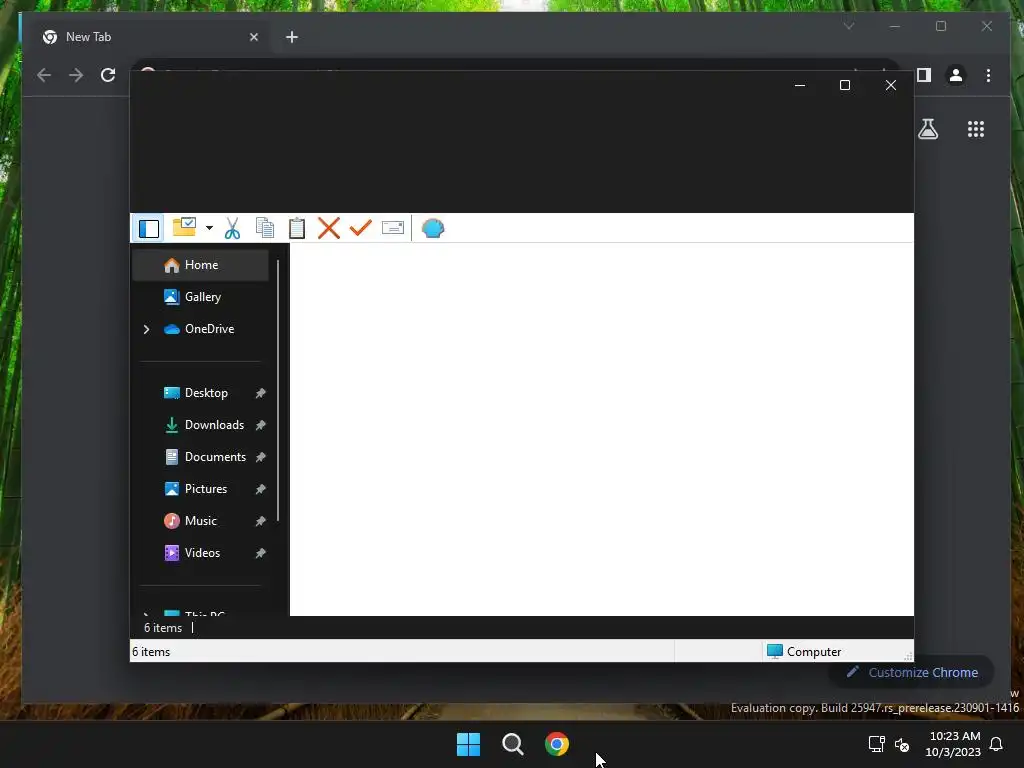Minimize the File Explorer window
1024x768 pixels.
(x=799, y=86)
